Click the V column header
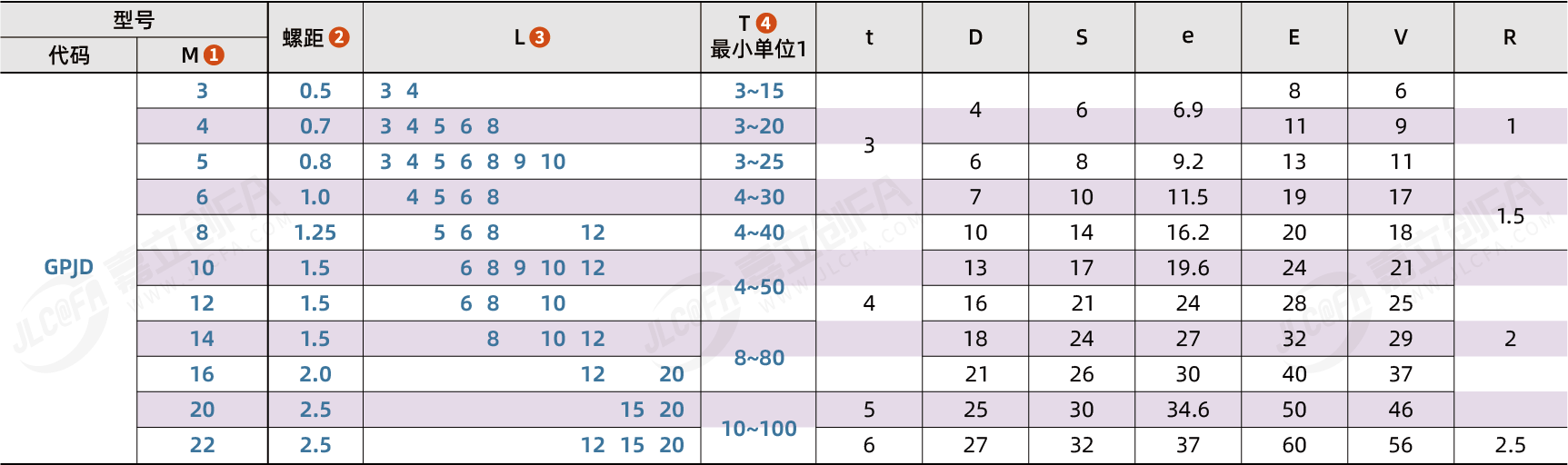The image size is (1568, 465). coord(1401,37)
